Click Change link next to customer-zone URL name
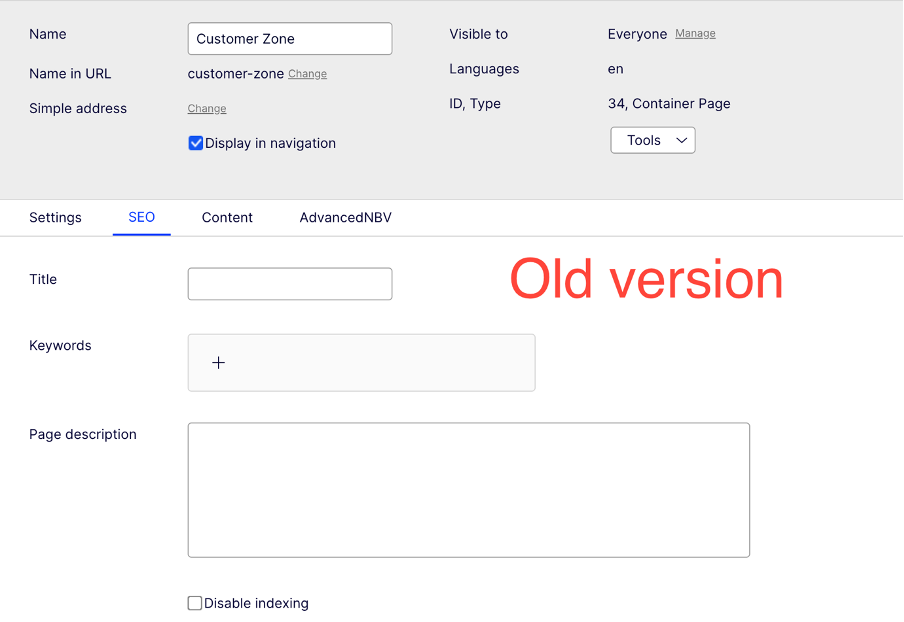Screen dimensions: 904x622 click(307, 74)
